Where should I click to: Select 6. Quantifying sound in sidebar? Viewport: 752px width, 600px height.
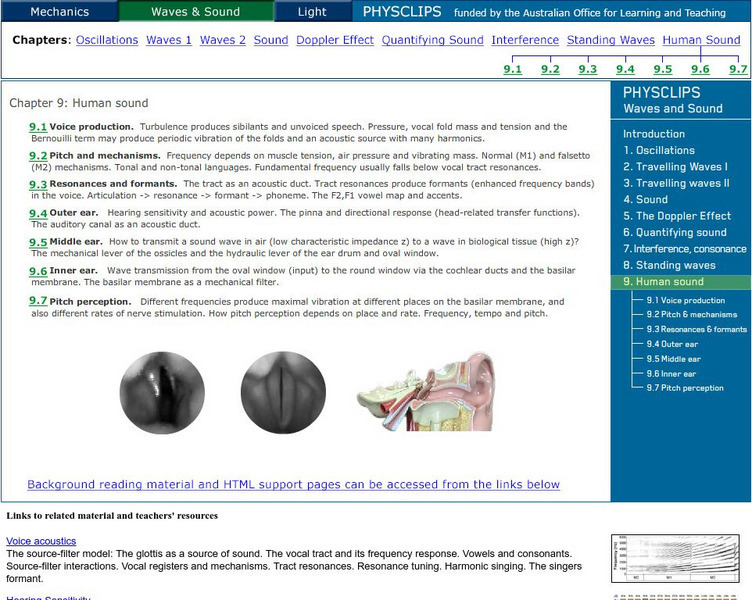point(675,232)
